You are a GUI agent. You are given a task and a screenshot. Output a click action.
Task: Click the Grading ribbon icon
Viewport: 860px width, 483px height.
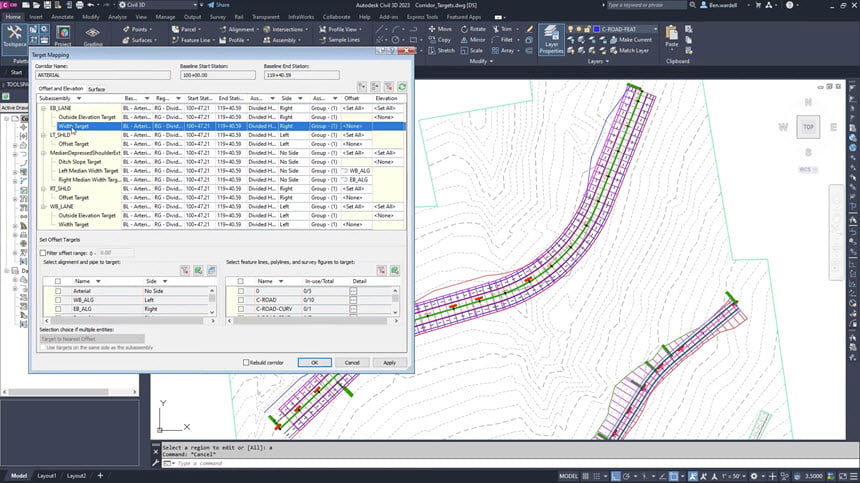click(93, 36)
